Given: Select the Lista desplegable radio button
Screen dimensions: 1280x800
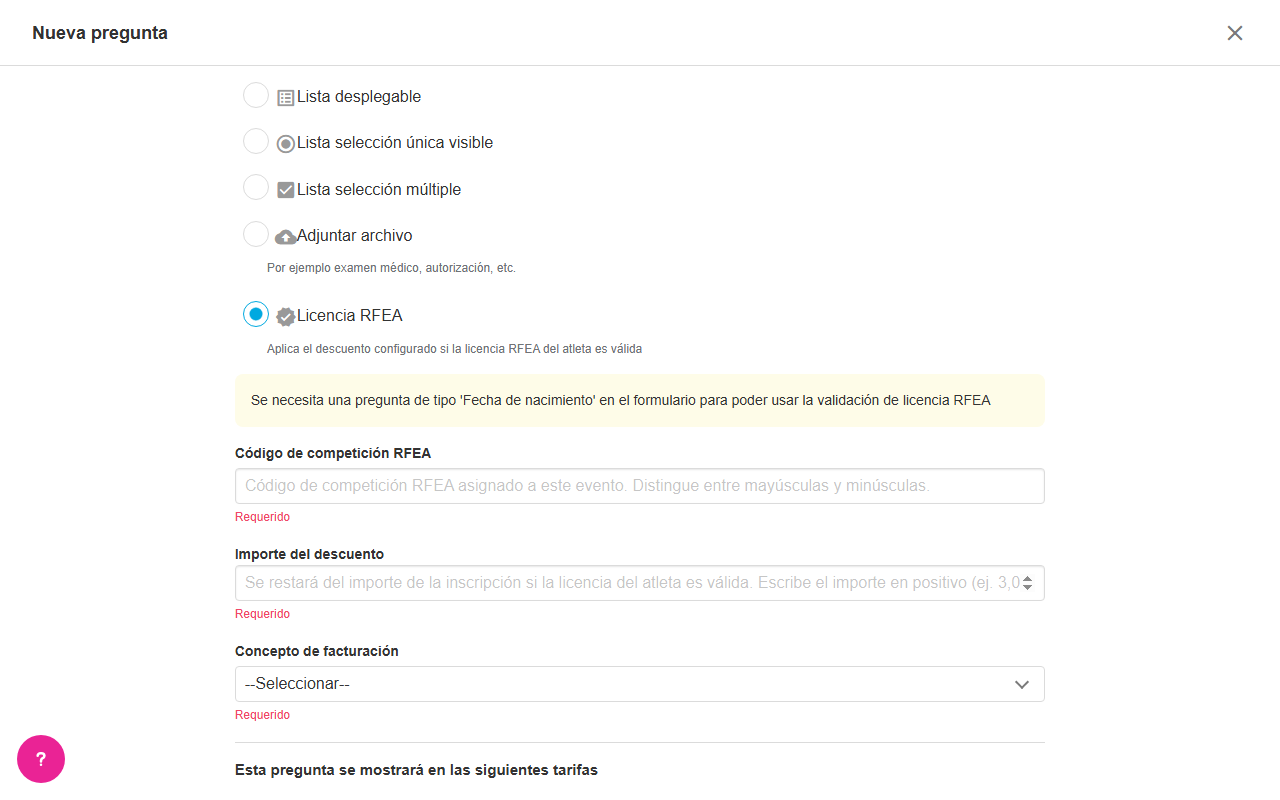Looking at the screenshot, I should coord(256,95).
